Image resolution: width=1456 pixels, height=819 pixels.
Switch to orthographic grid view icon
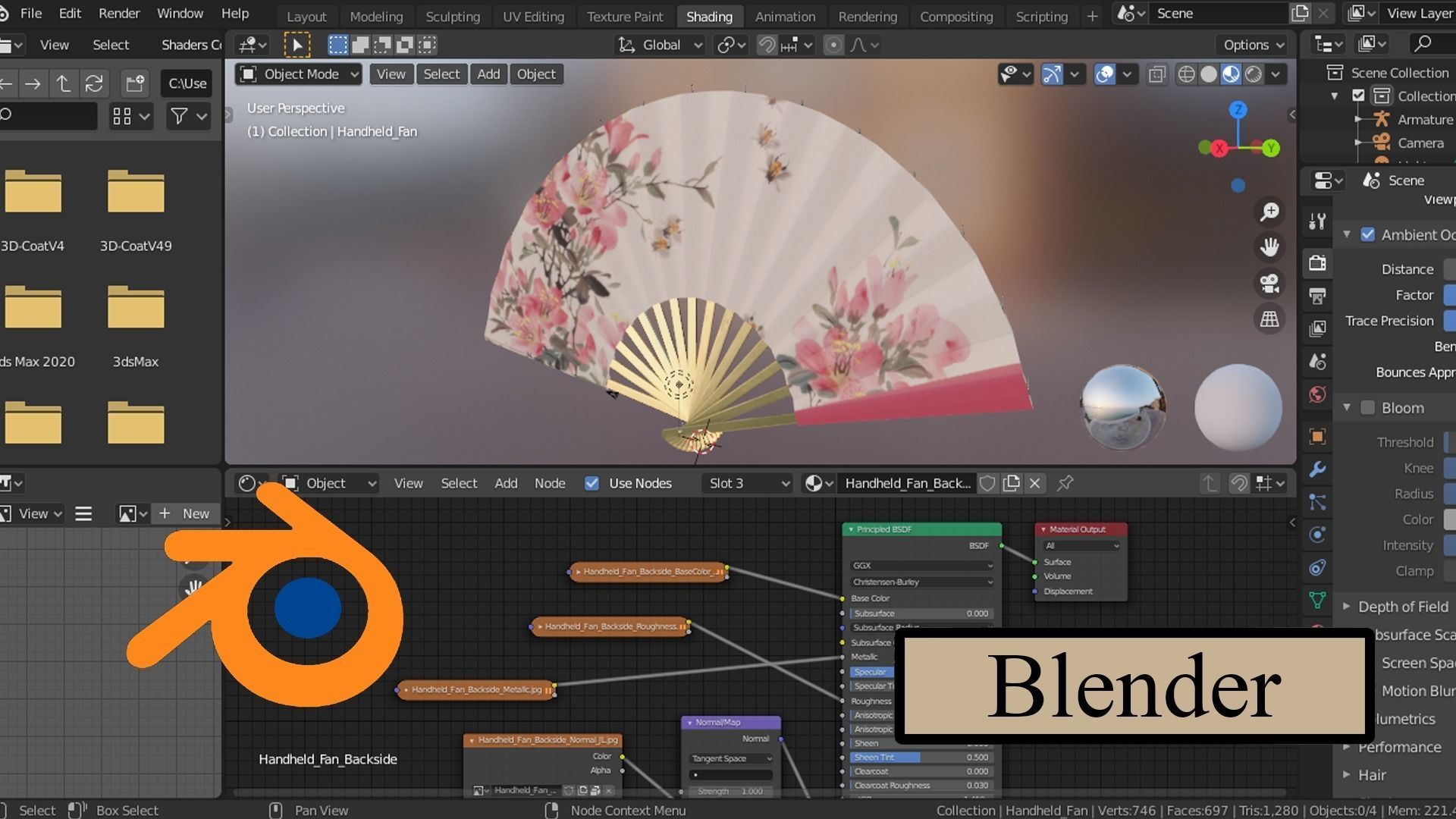coord(1269,319)
